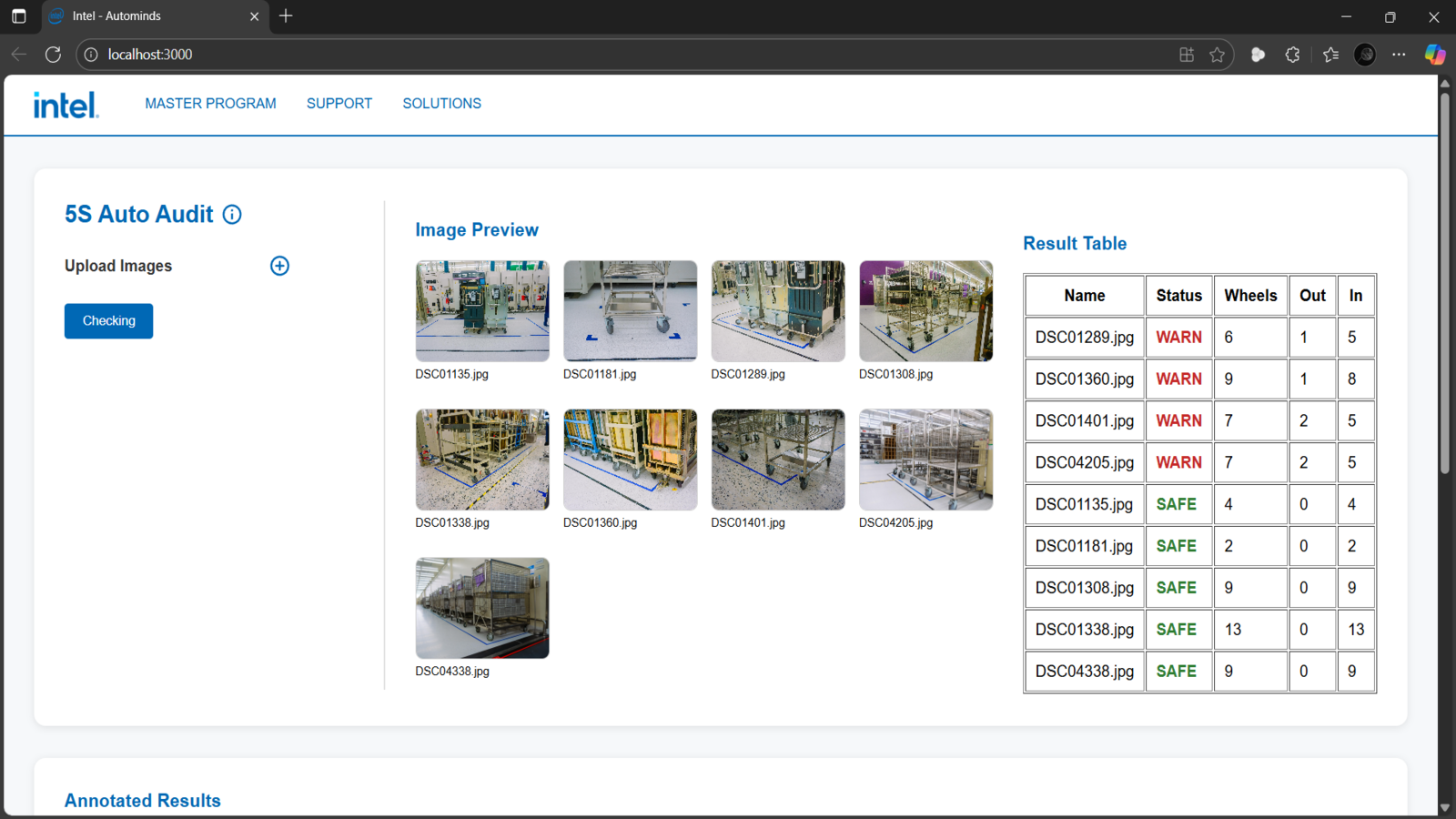Viewport: 1456px width, 819px height.
Task: Click the Intel logo in the header
Action: [66, 105]
